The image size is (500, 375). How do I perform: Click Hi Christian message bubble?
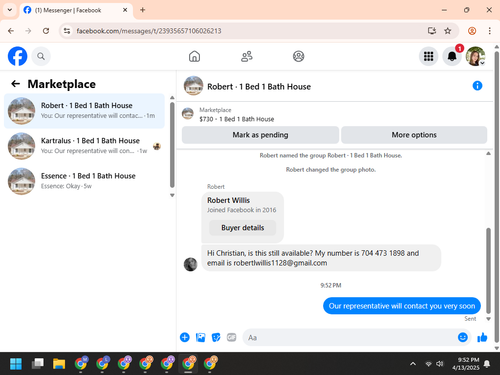point(321,258)
